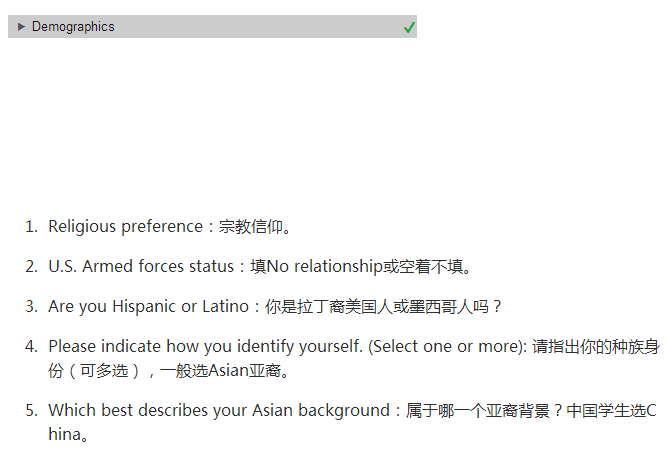The image size is (666, 455).
Task: Click list number "3." beside Hispanic question
Action: pyautogui.click(x=32, y=307)
